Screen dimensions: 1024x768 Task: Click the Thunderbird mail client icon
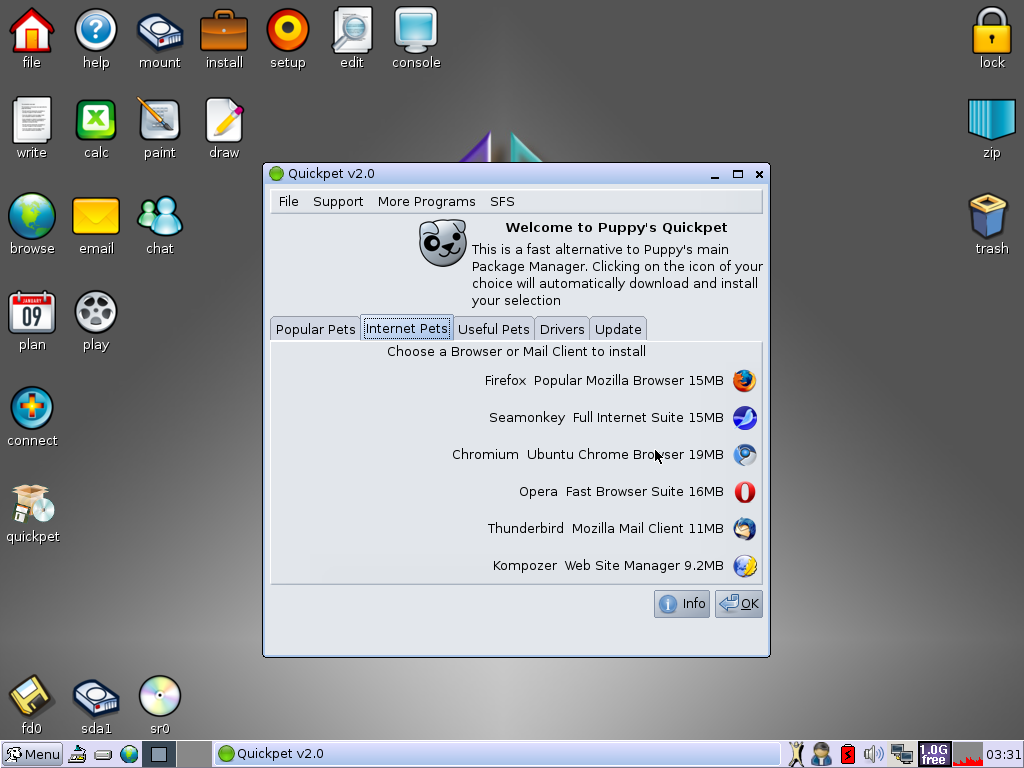(744, 529)
